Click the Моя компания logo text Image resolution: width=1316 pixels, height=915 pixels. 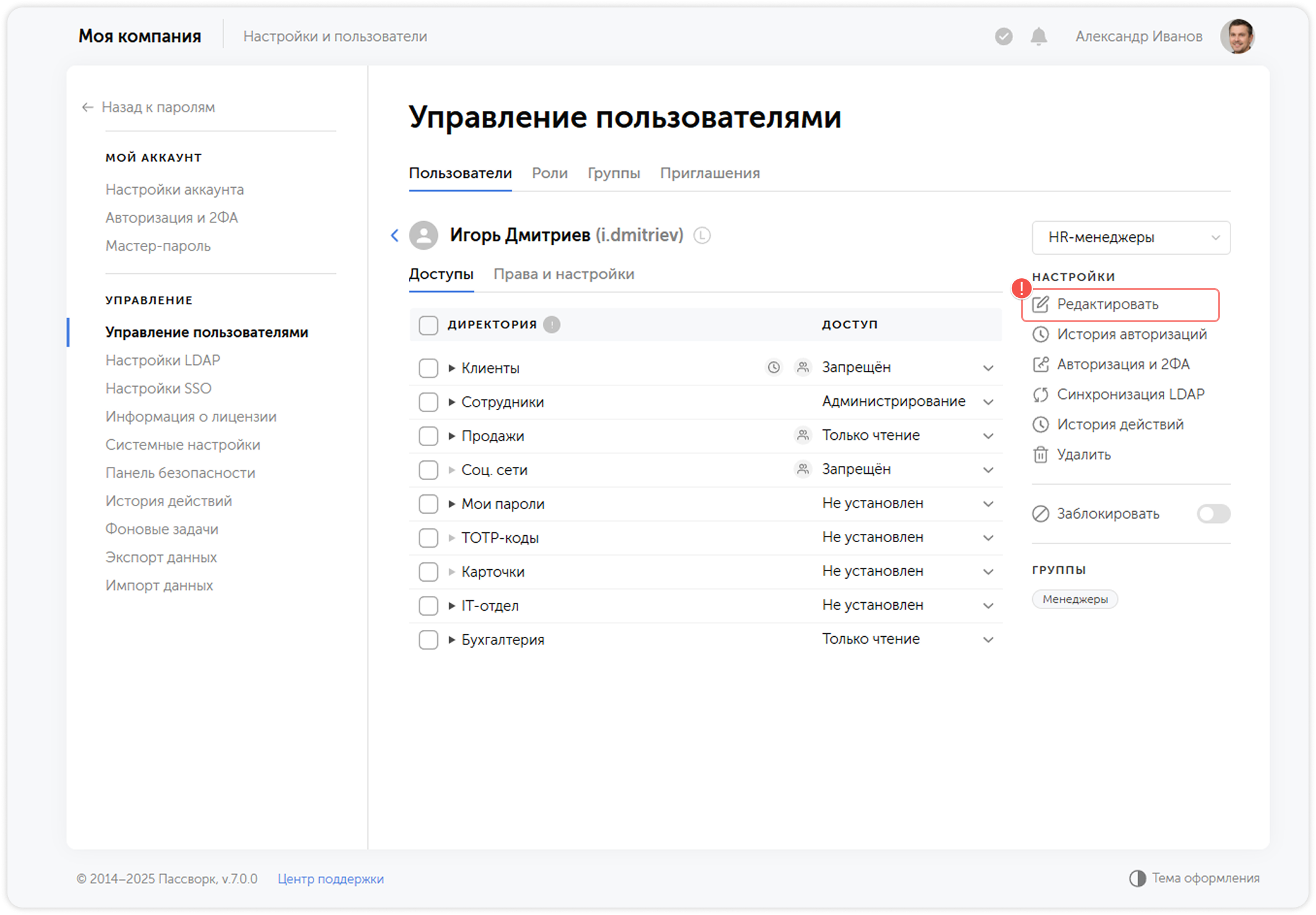(x=139, y=37)
